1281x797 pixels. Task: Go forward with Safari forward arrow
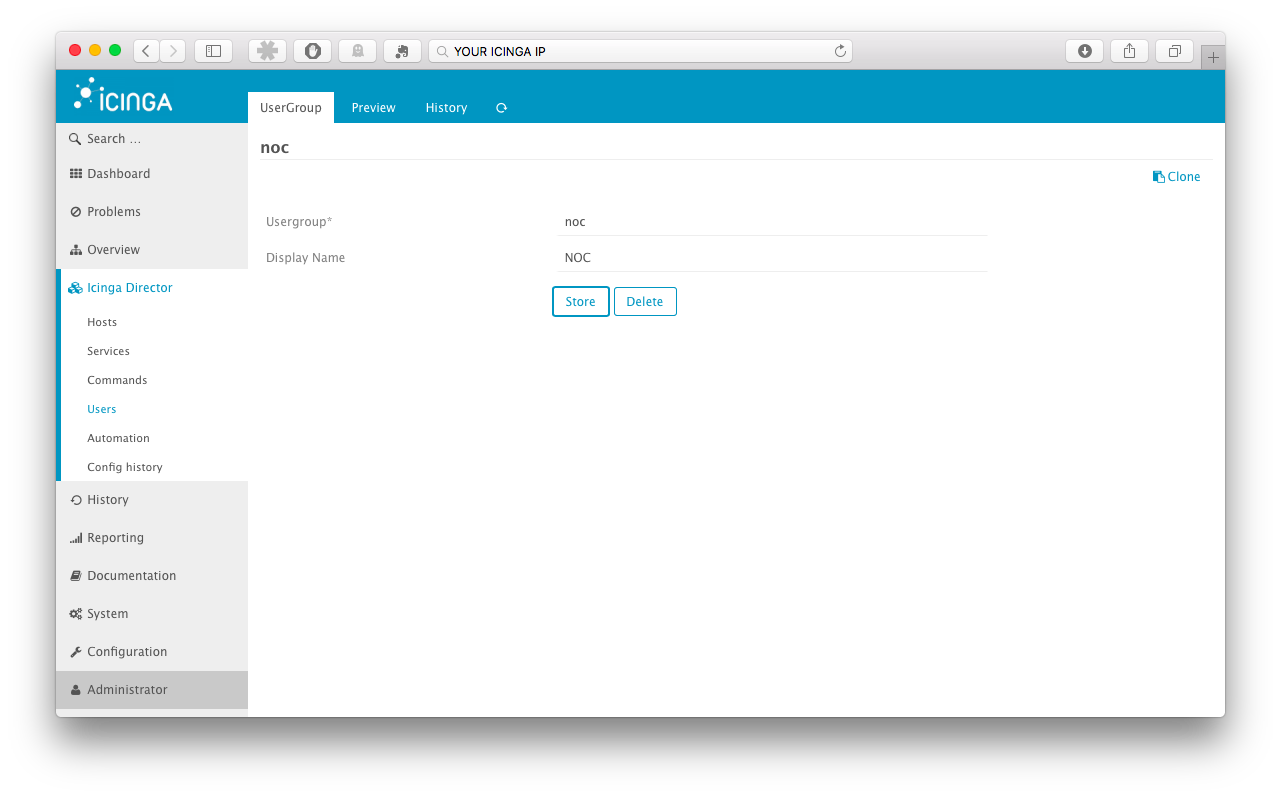click(x=173, y=51)
